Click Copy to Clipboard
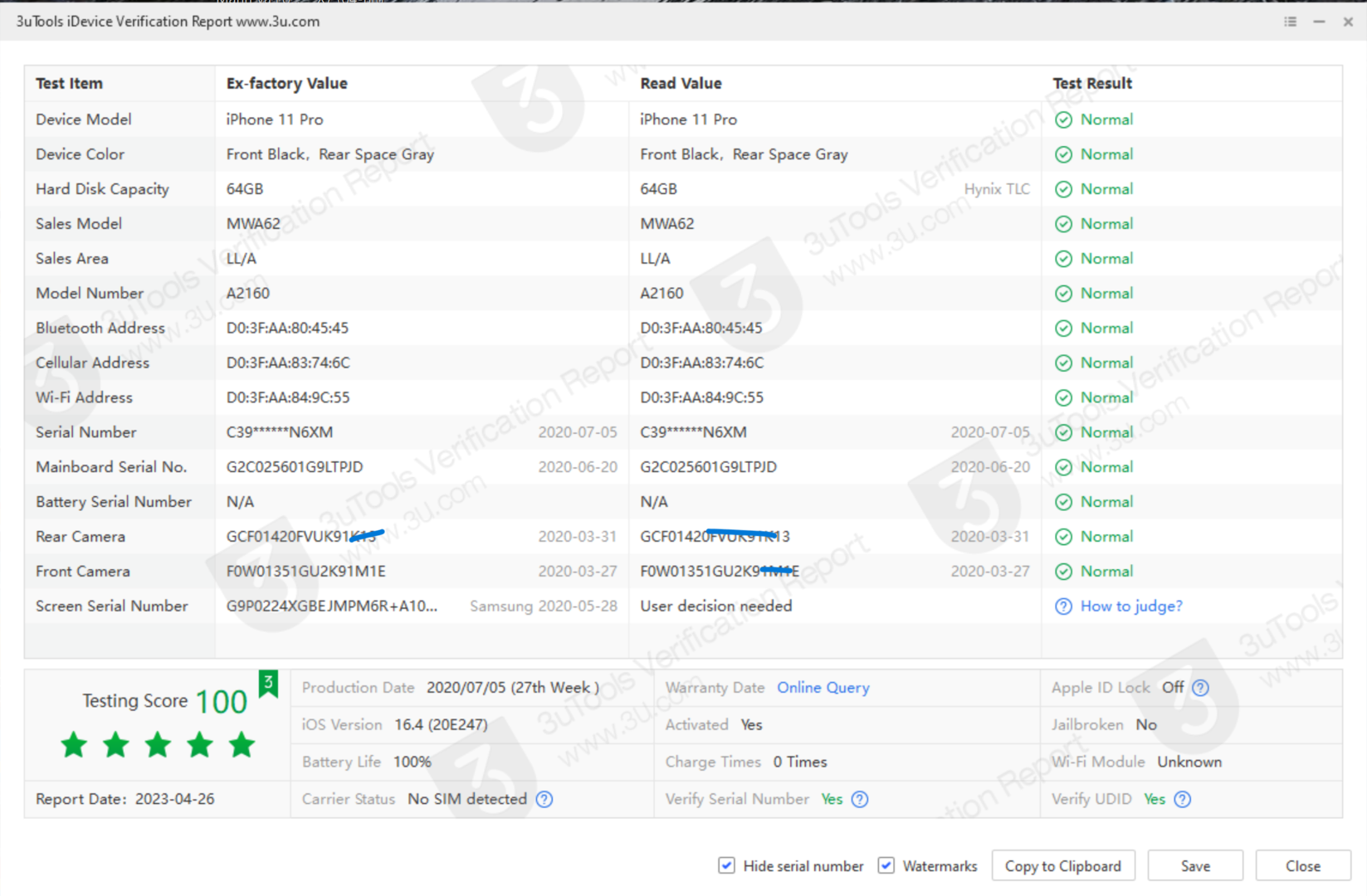 tap(1063, 865)
